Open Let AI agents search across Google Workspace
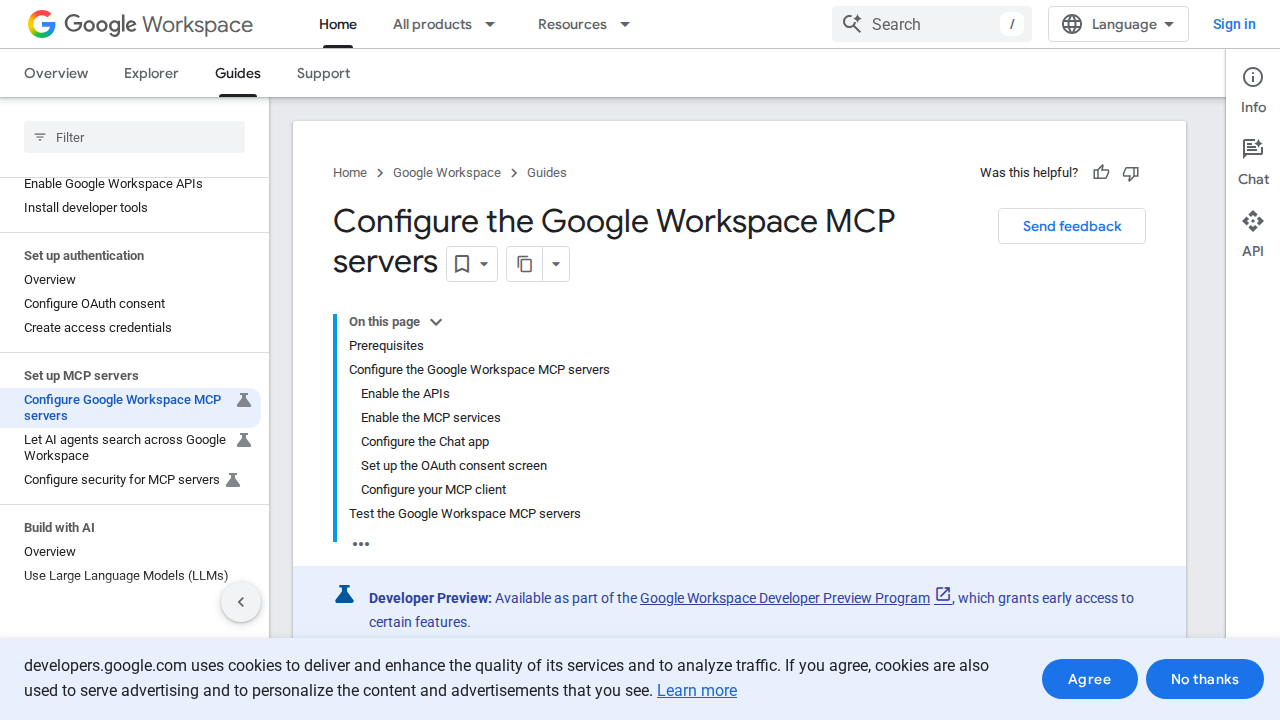The height and width of the screenshot is (720, 1280). coord(125,448)
